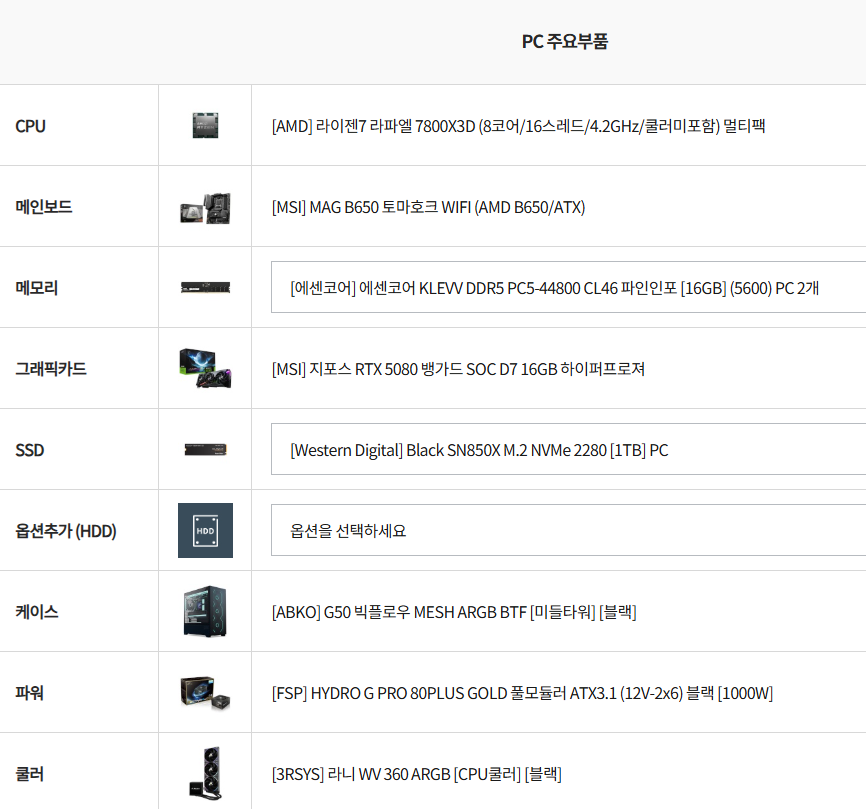Click the AMD 라이젠7 7800X3D product text
The width and height of the screenshot is (866, 809).
[518, 126]
